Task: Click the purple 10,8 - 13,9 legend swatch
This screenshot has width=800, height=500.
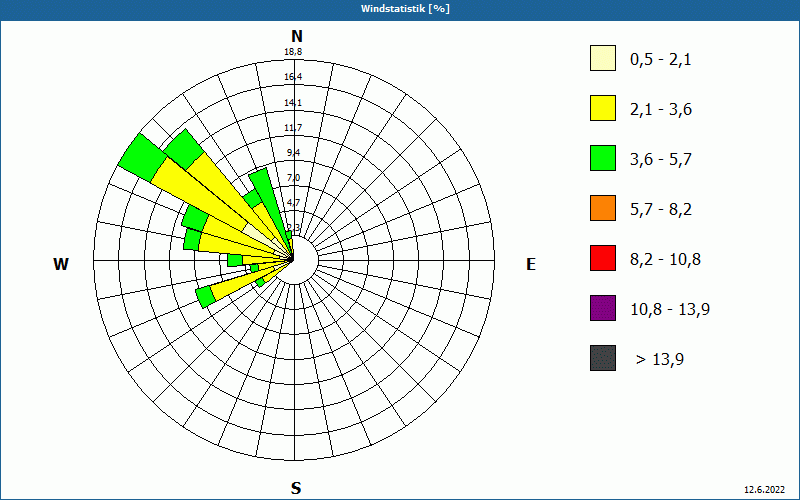Action: pos(603,308)
